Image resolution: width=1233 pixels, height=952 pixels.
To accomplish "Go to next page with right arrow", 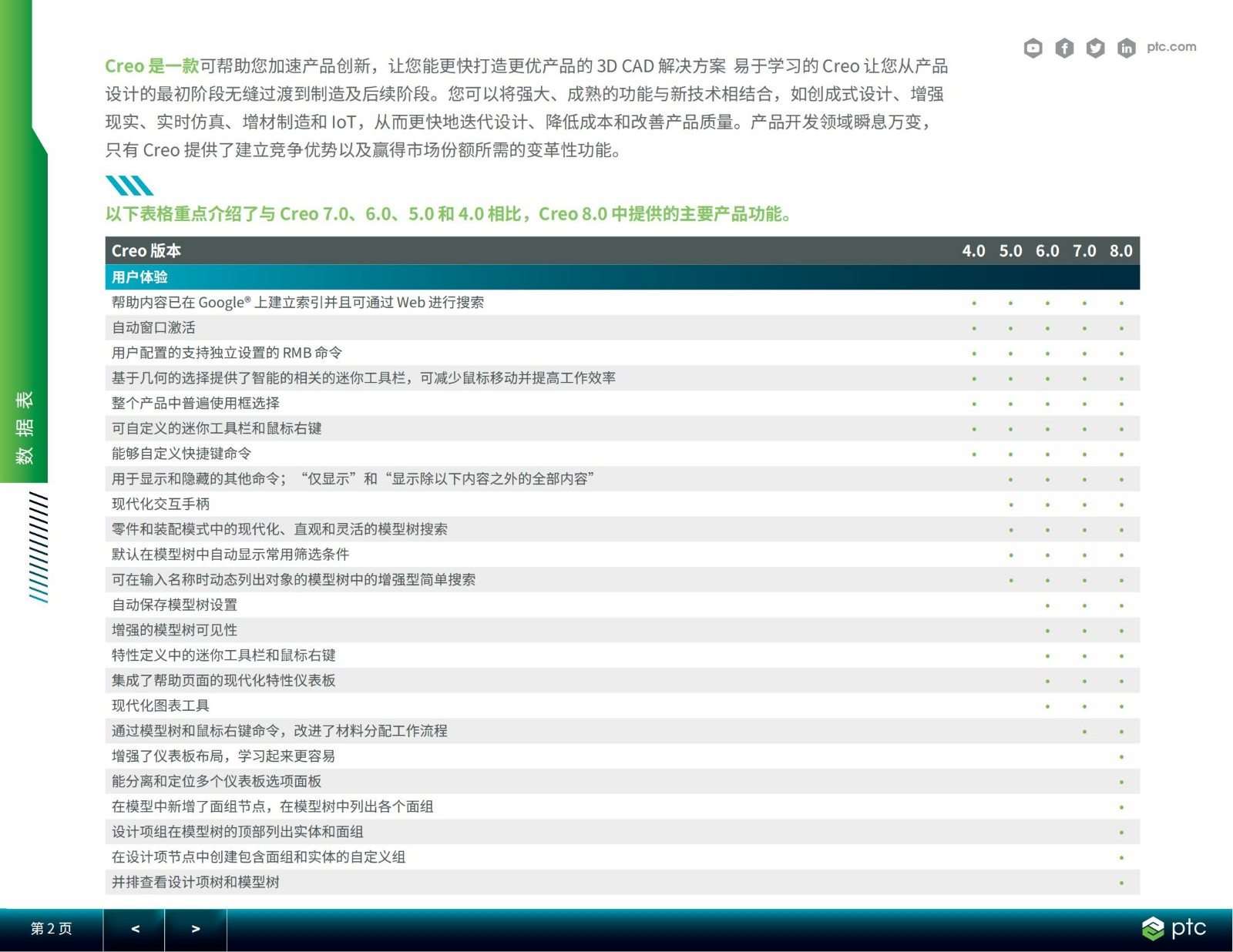I will 196,929.
